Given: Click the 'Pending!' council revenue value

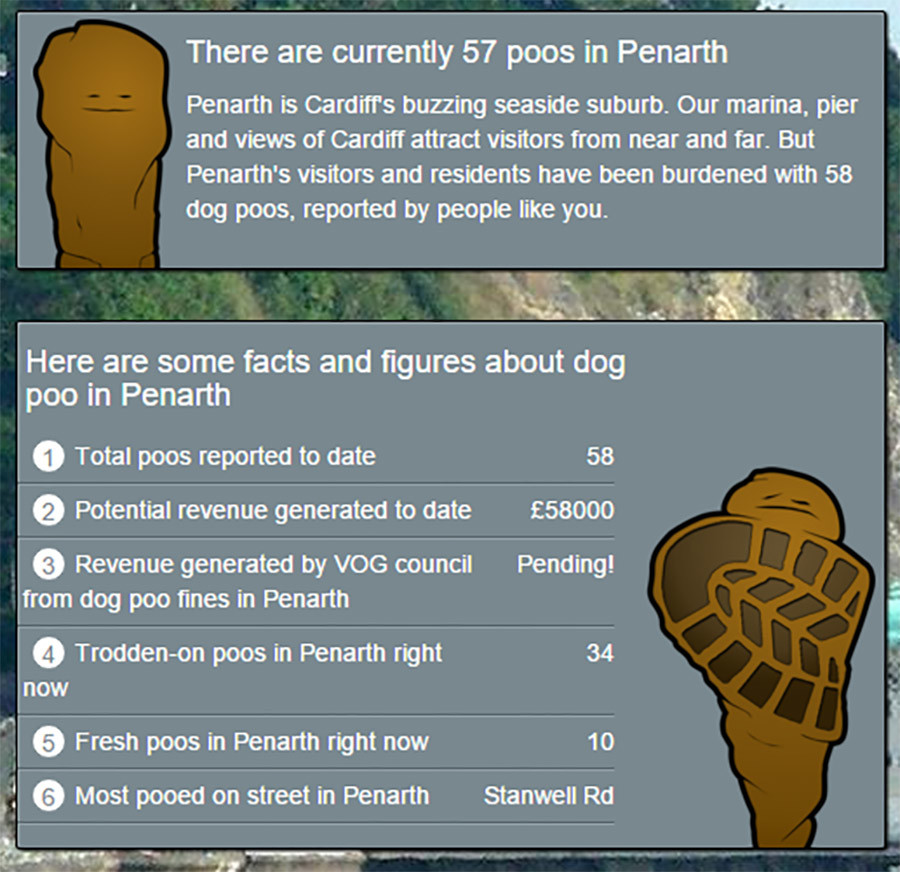Looking at the screenshot, I should click(x=565, y=564).
